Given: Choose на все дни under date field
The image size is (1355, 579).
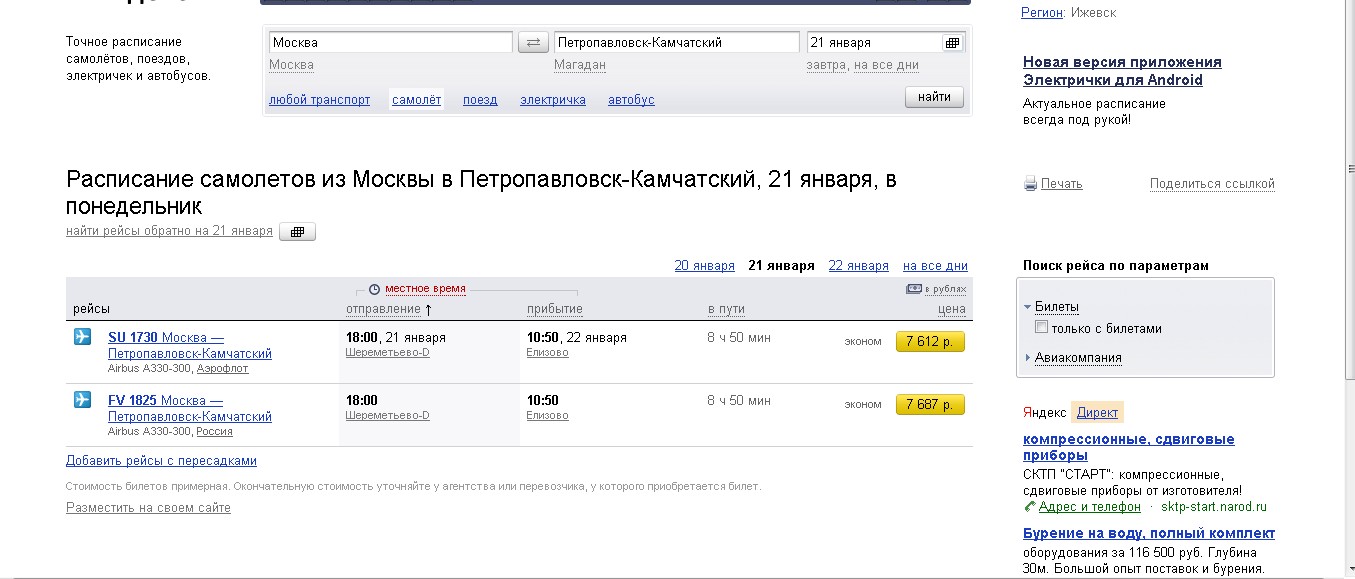Looking at the screenshot, I should tap(885, 65).
